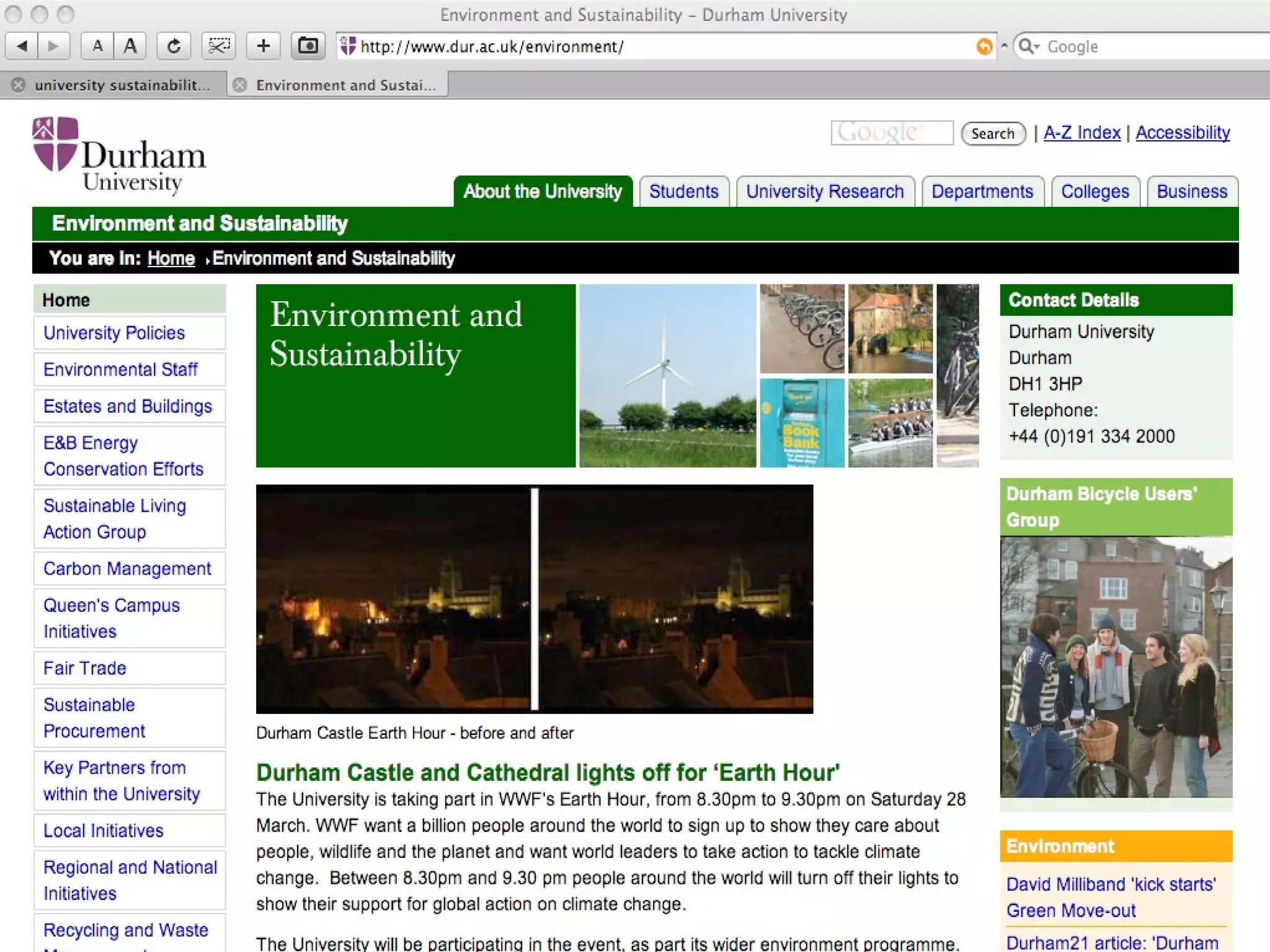The image size is (1270, 952).
Task: Click into the page Google search field
Action: (x=891, y=133)
